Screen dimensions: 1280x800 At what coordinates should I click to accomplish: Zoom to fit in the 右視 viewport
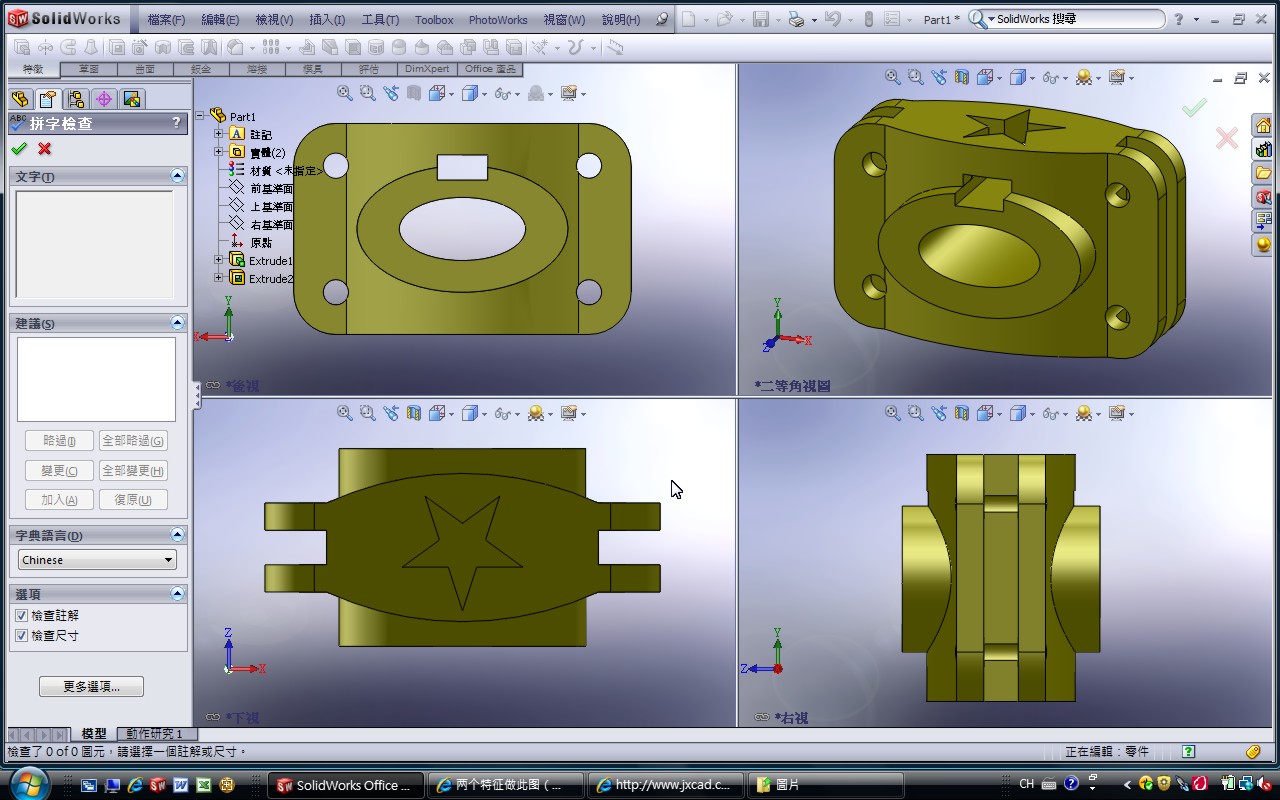[x=893, y=413]
